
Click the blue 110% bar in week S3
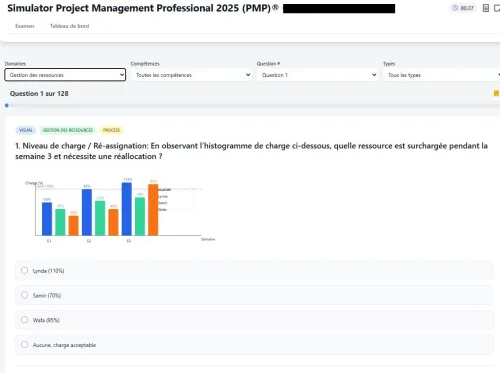point(127,209)
